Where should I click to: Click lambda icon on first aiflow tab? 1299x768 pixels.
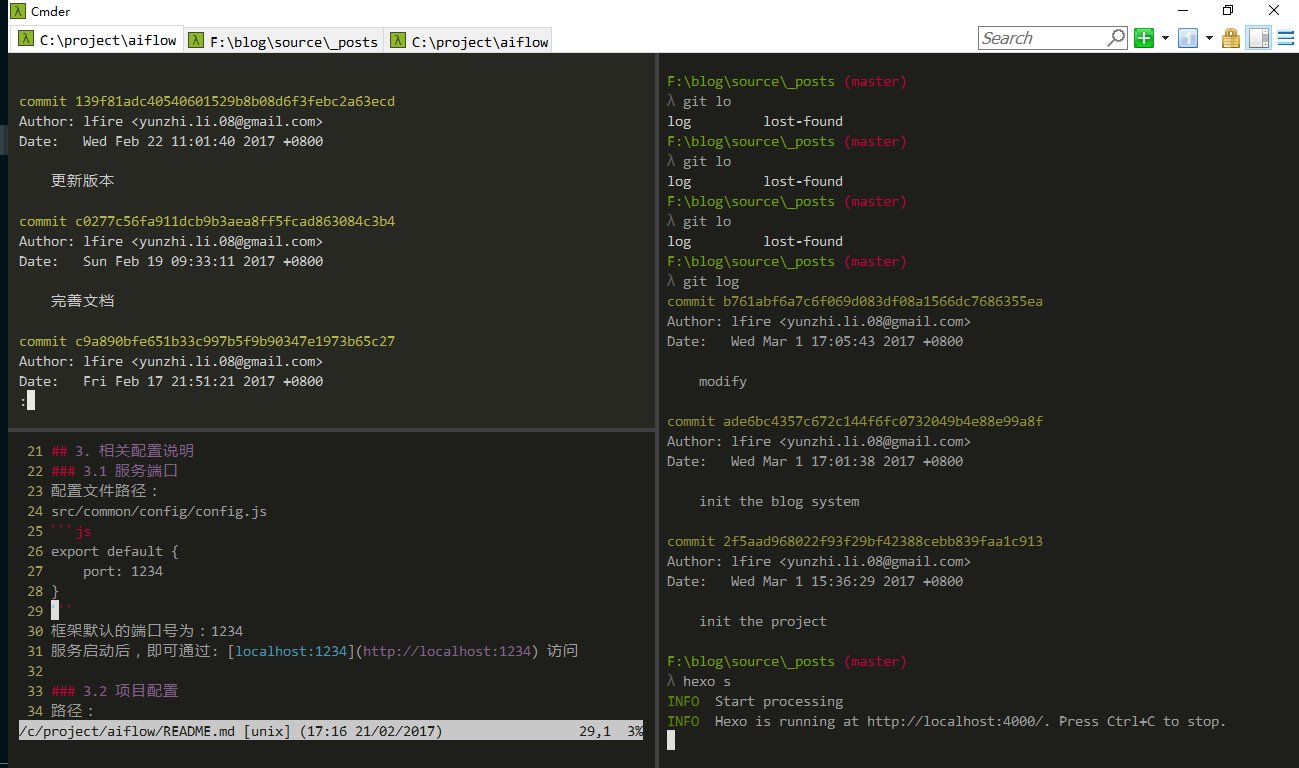[26, 40]
